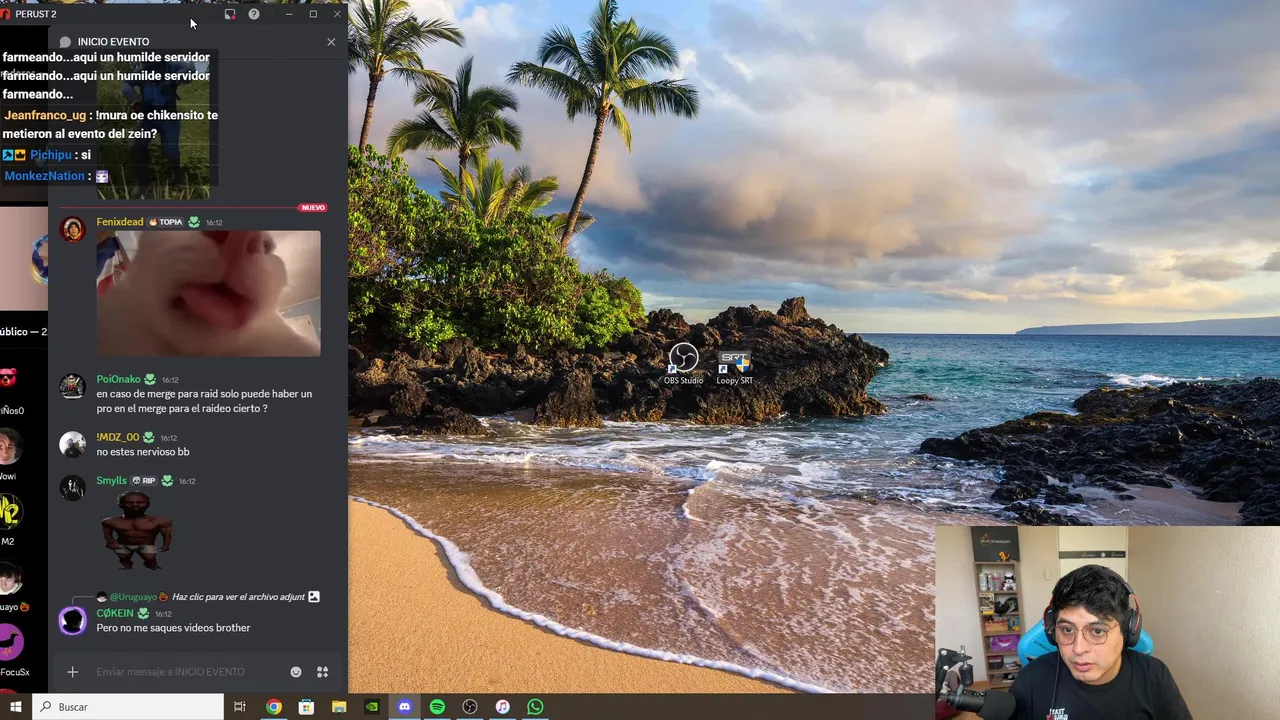Click the attachment image icon in reply preview
Viewport: 1280px width, 720px height.
314,597
